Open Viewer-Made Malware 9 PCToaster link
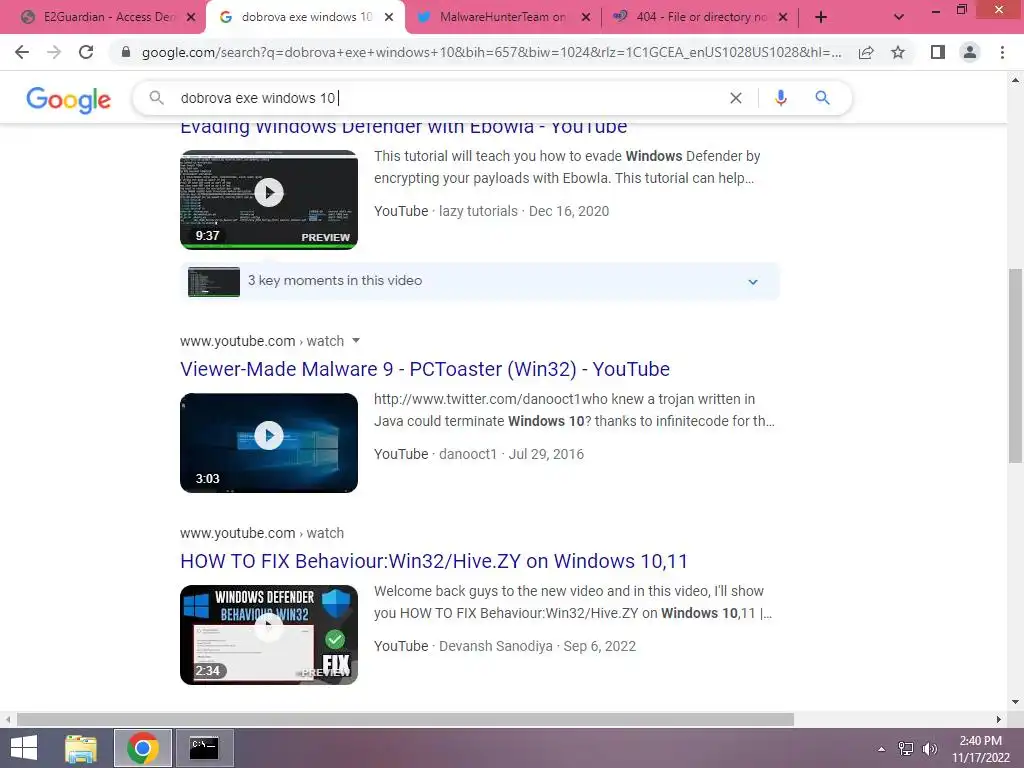This screenshot has height=768, width=1024. [425, 369]
